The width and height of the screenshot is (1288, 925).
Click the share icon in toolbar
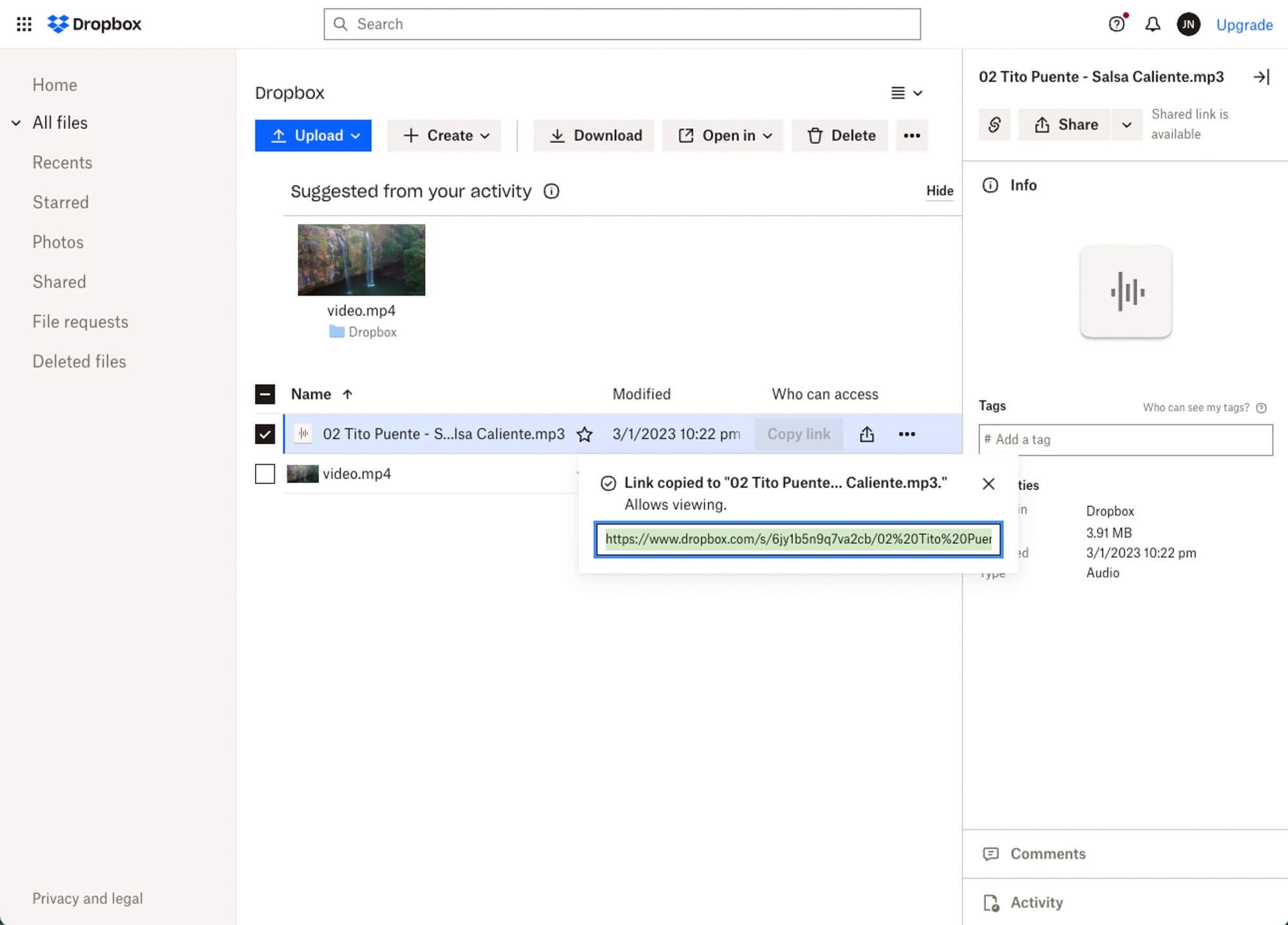pos(867,433)
